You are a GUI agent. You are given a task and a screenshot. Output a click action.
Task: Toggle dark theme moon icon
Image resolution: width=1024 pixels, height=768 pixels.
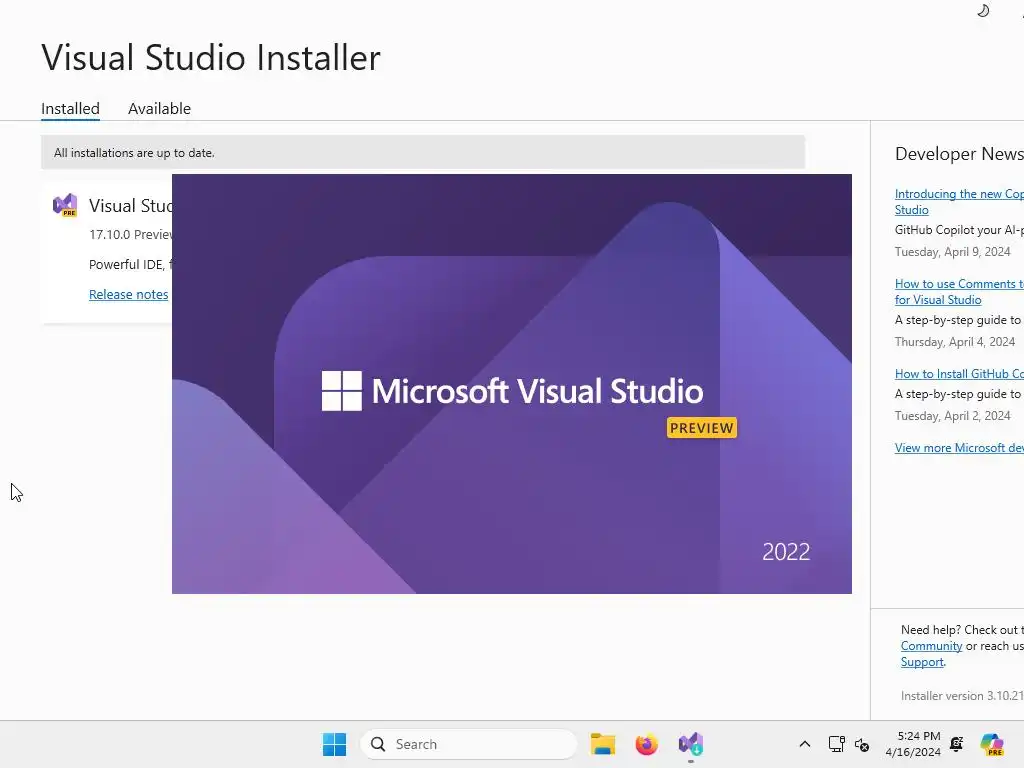tap(983, 10)
